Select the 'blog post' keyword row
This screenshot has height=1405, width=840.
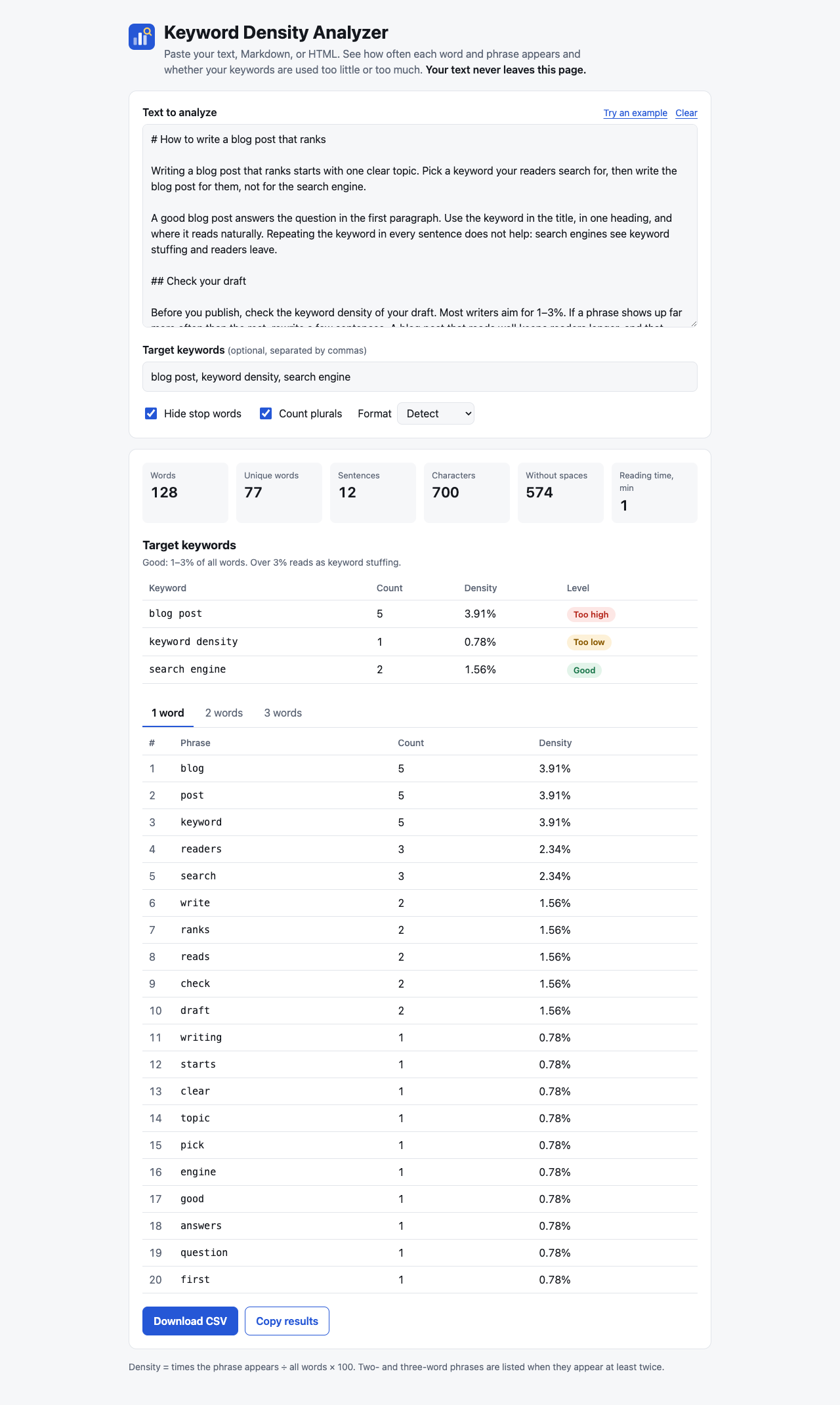pyautogui.click(x=420, y=614)
